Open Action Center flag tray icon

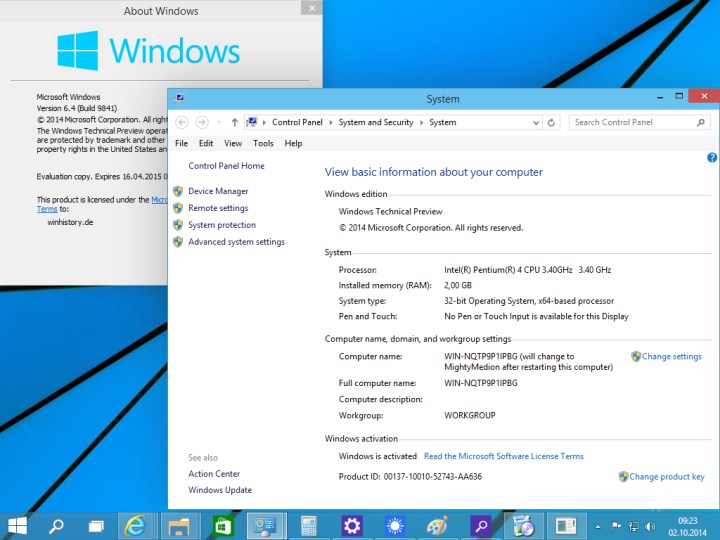[x=616, y=526]
